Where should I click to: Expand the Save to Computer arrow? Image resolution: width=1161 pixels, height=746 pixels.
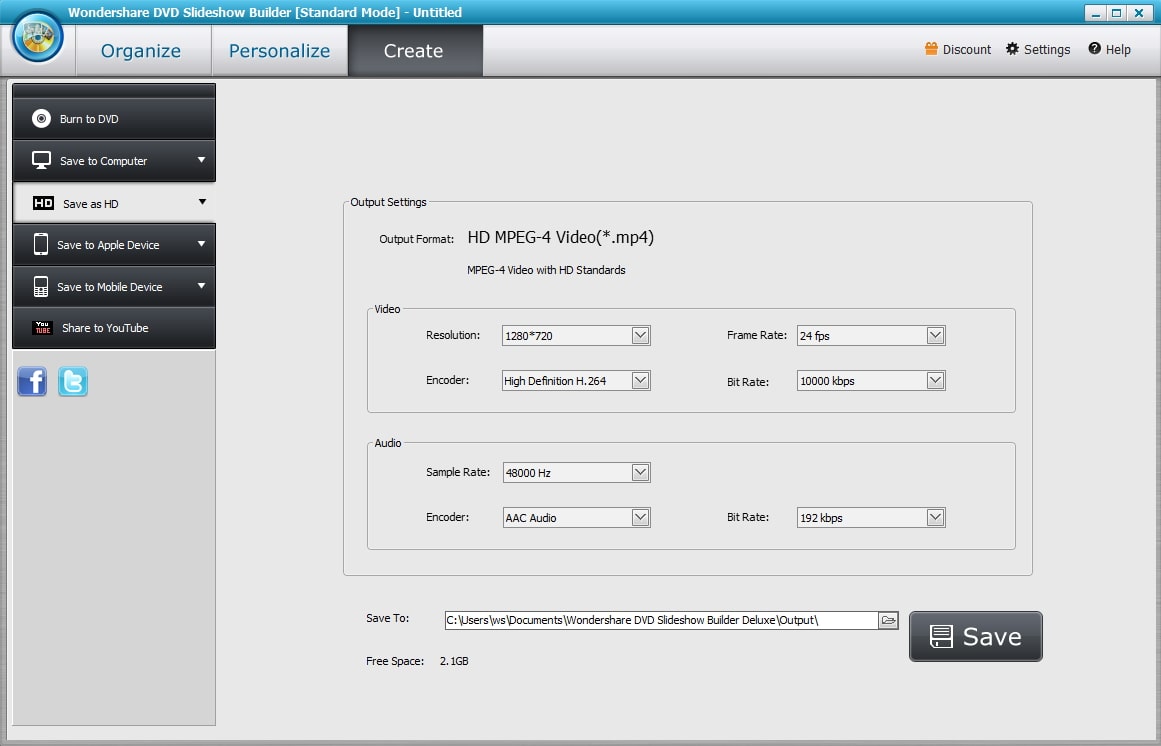pos(201,160)
